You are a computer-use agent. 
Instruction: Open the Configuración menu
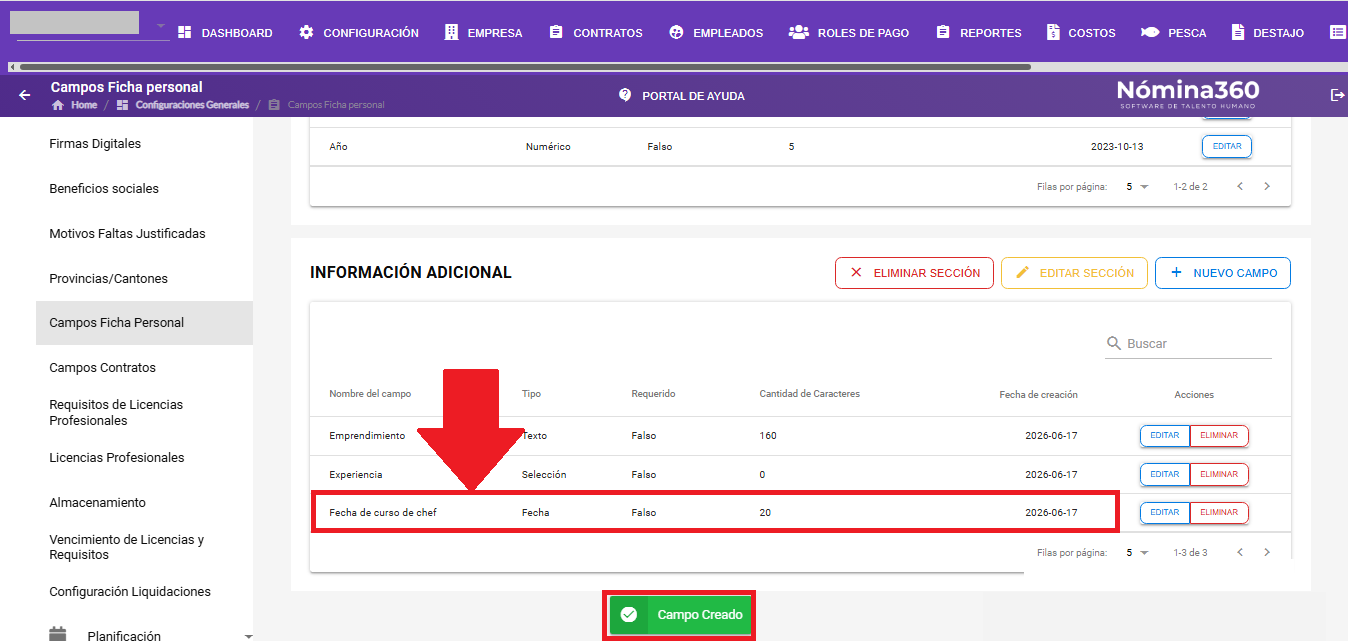click(x=359, y=33)
